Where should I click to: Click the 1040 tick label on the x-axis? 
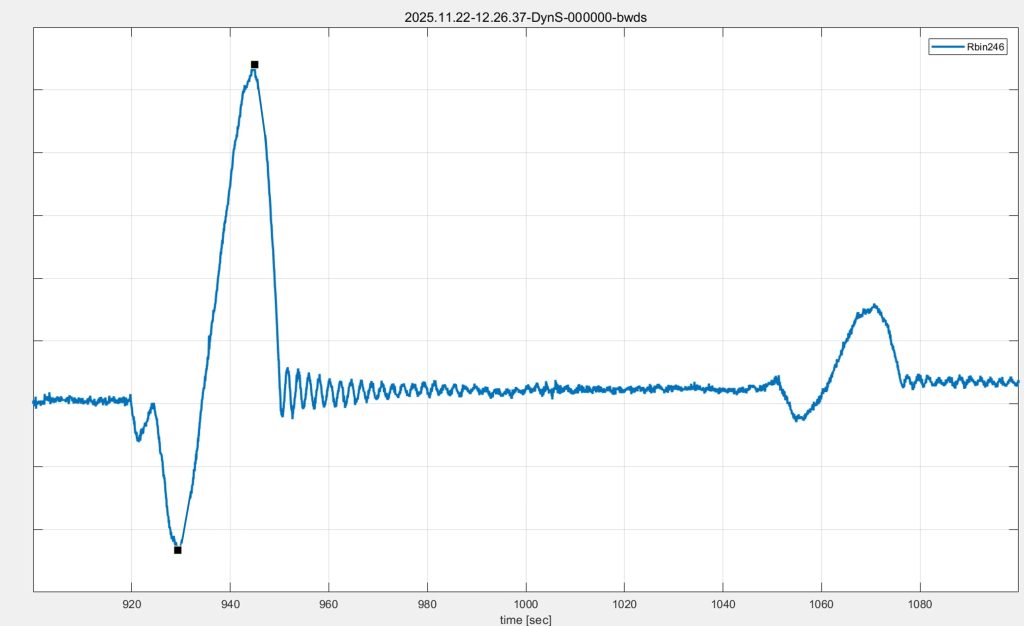(x=723, y=604)
